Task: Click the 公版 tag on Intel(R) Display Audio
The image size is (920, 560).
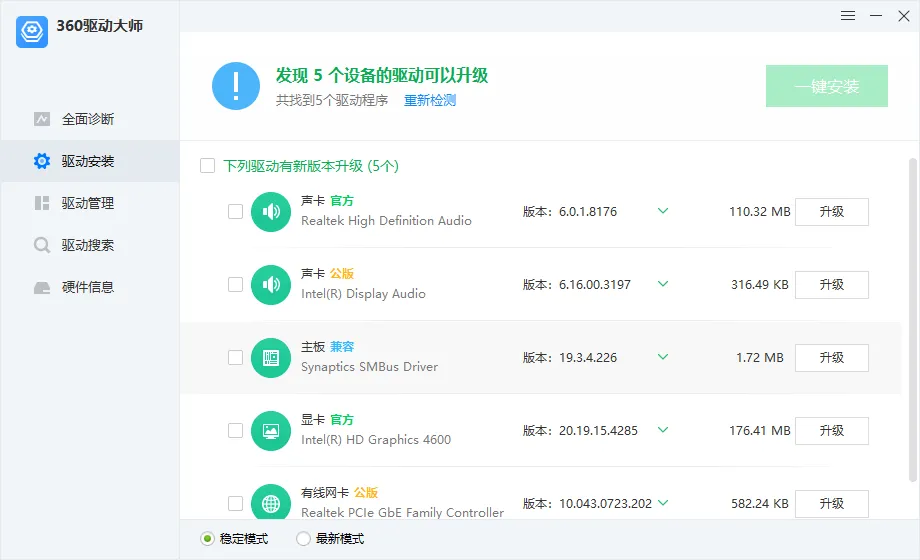Action: tap(342, 274)
